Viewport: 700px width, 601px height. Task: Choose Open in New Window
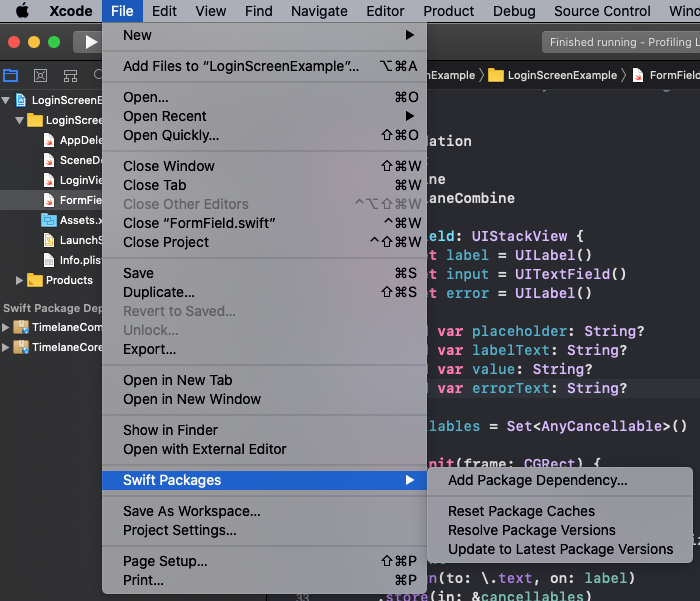click(264, 399)
